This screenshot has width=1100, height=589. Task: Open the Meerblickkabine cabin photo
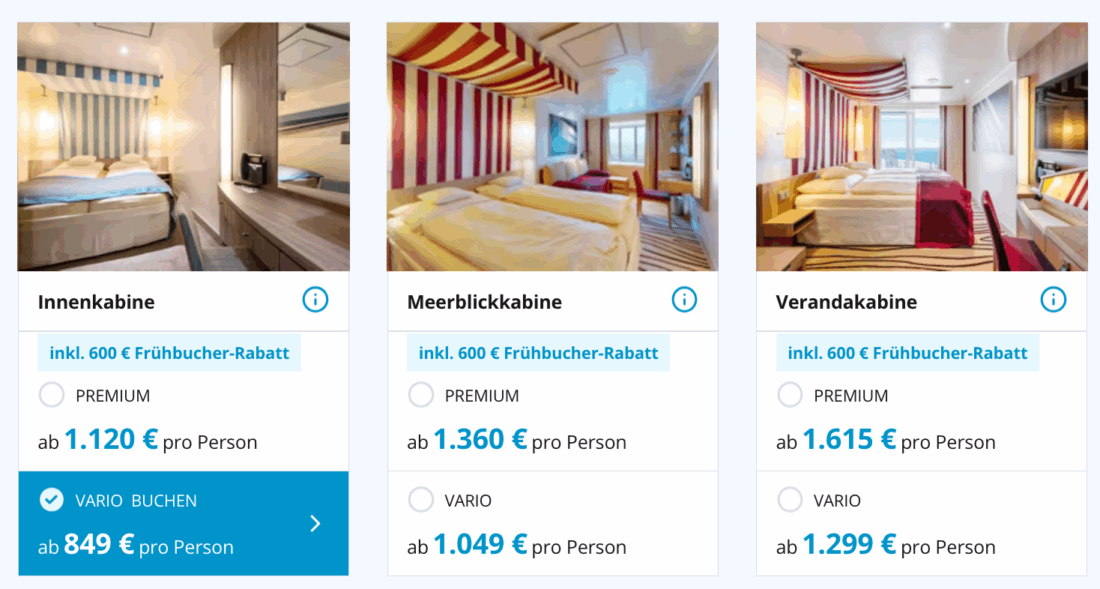click(552, 147)
